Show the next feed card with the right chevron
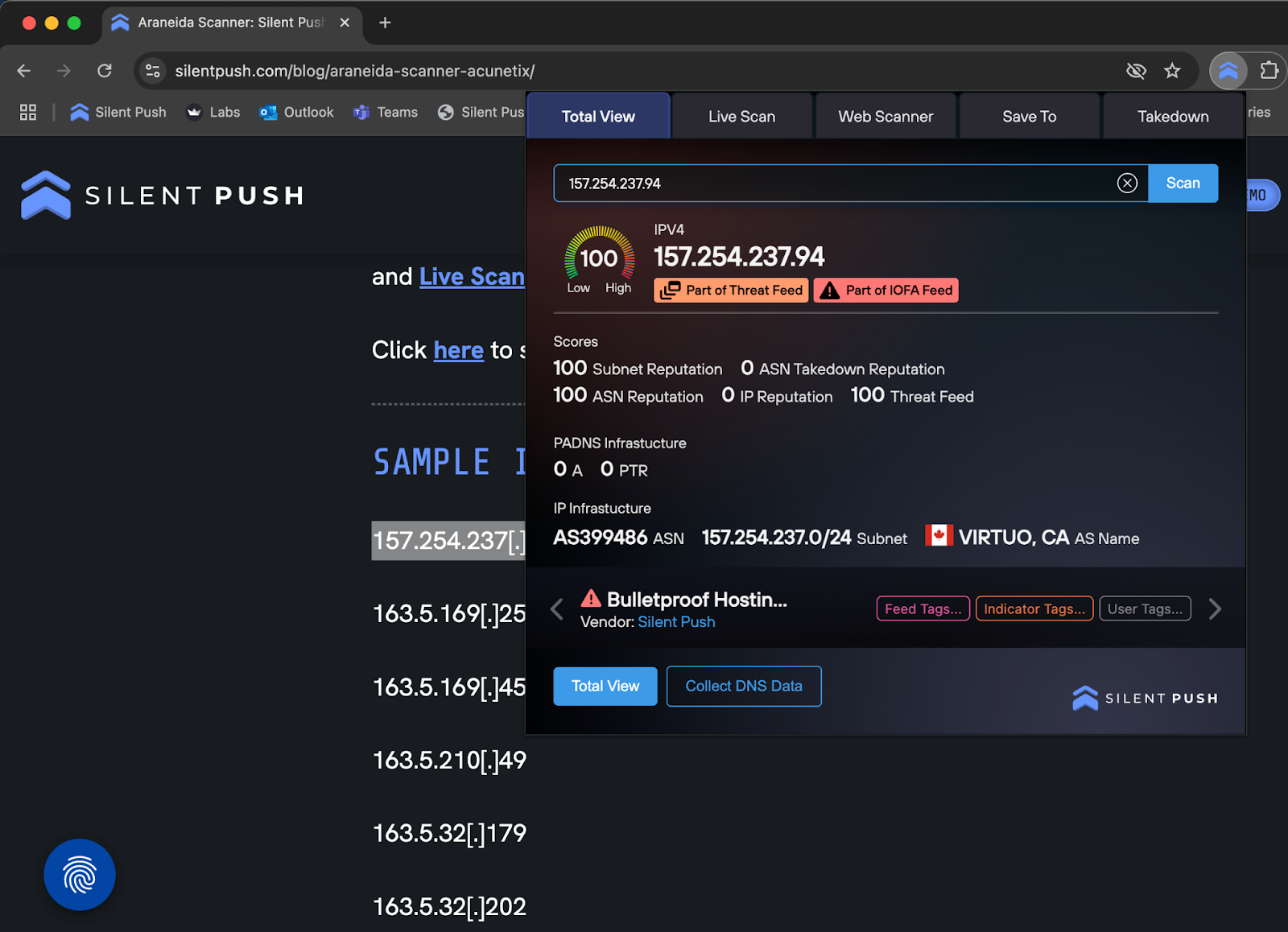1288x932 pixels. click(1215, 609)
